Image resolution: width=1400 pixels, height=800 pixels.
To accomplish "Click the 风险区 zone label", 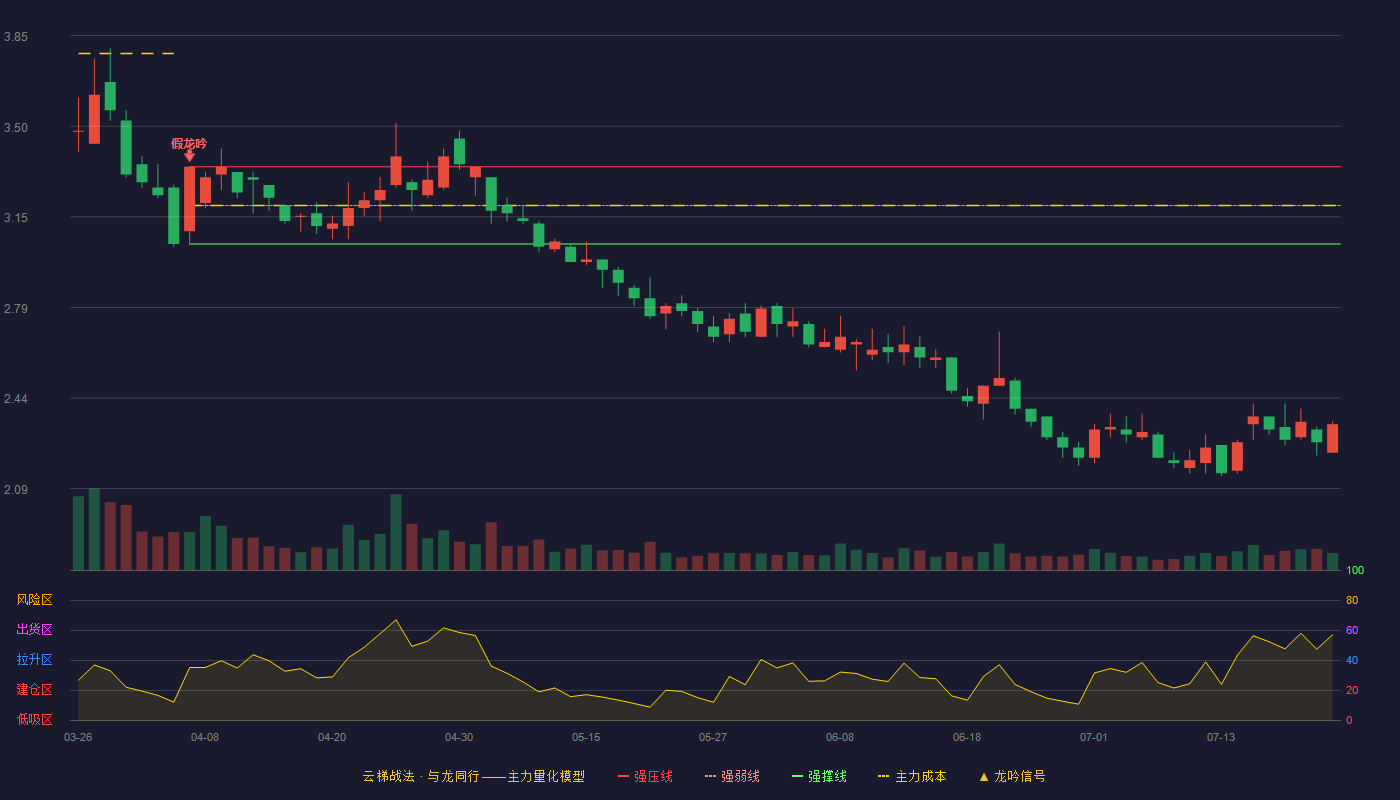I will click(34, 600).
